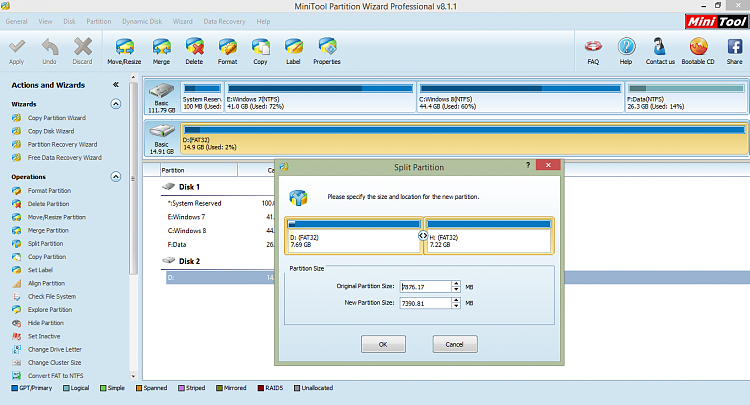Choose Set Inactive operation
Image resolution: width=750 pixels, height=405 pixels.
click(44, 336)
